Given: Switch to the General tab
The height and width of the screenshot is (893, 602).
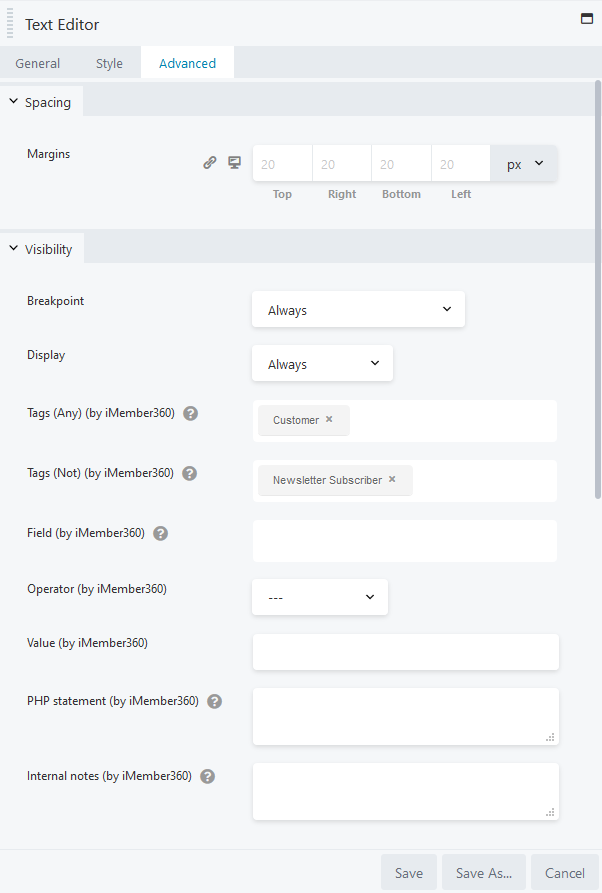Looking at the screenshot, I should [x=37, y=62].
